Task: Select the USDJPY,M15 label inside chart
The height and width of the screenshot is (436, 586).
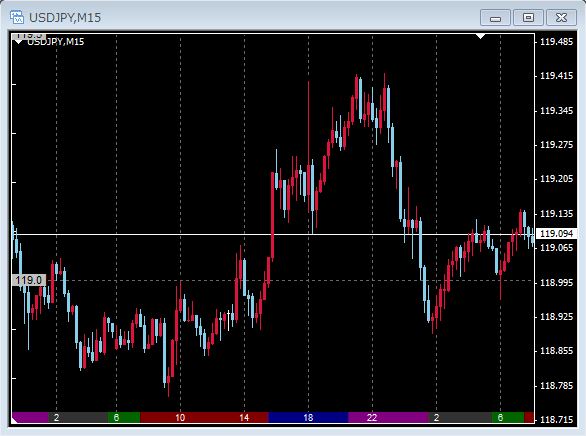Action: (x=56, y=41)
